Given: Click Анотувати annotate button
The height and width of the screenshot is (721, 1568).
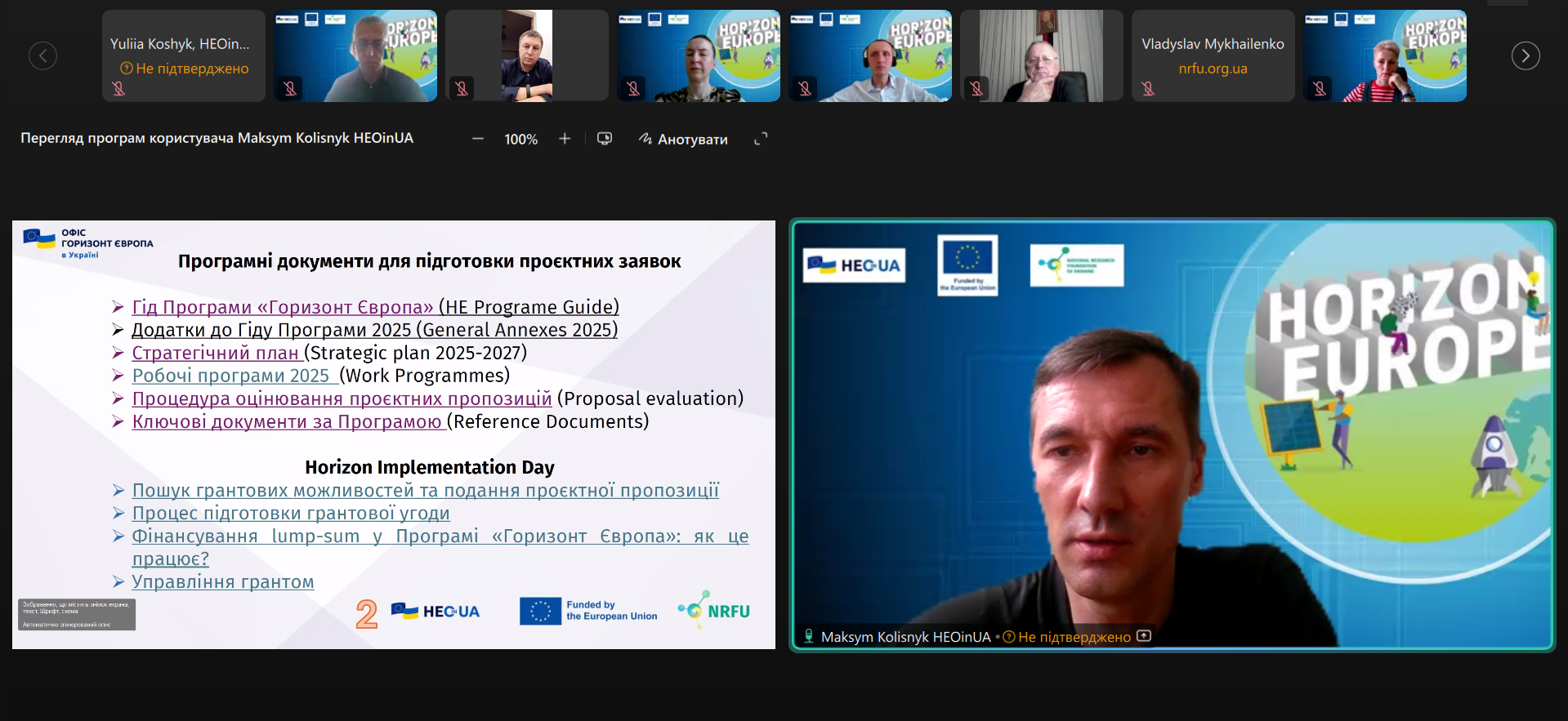Looking at the screenshot, I should [x=683, y=139].
